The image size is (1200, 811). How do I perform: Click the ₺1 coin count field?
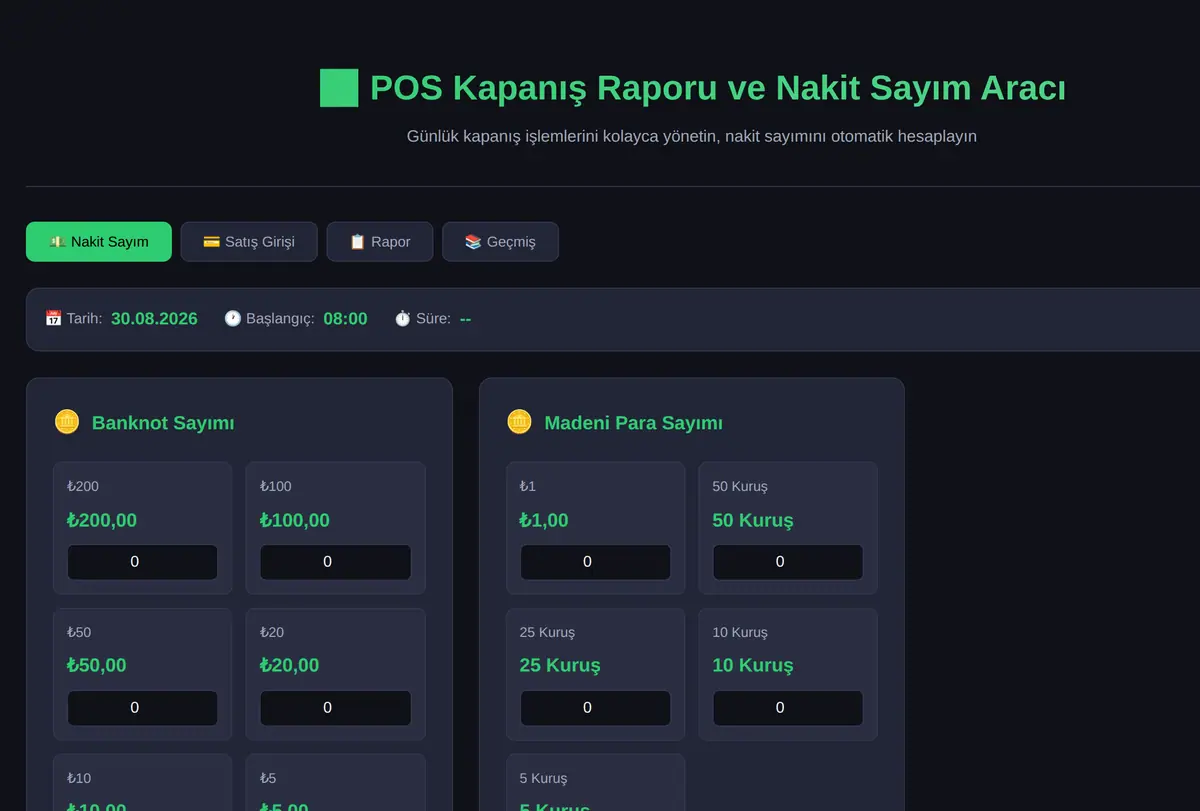[x=595, y=562]
